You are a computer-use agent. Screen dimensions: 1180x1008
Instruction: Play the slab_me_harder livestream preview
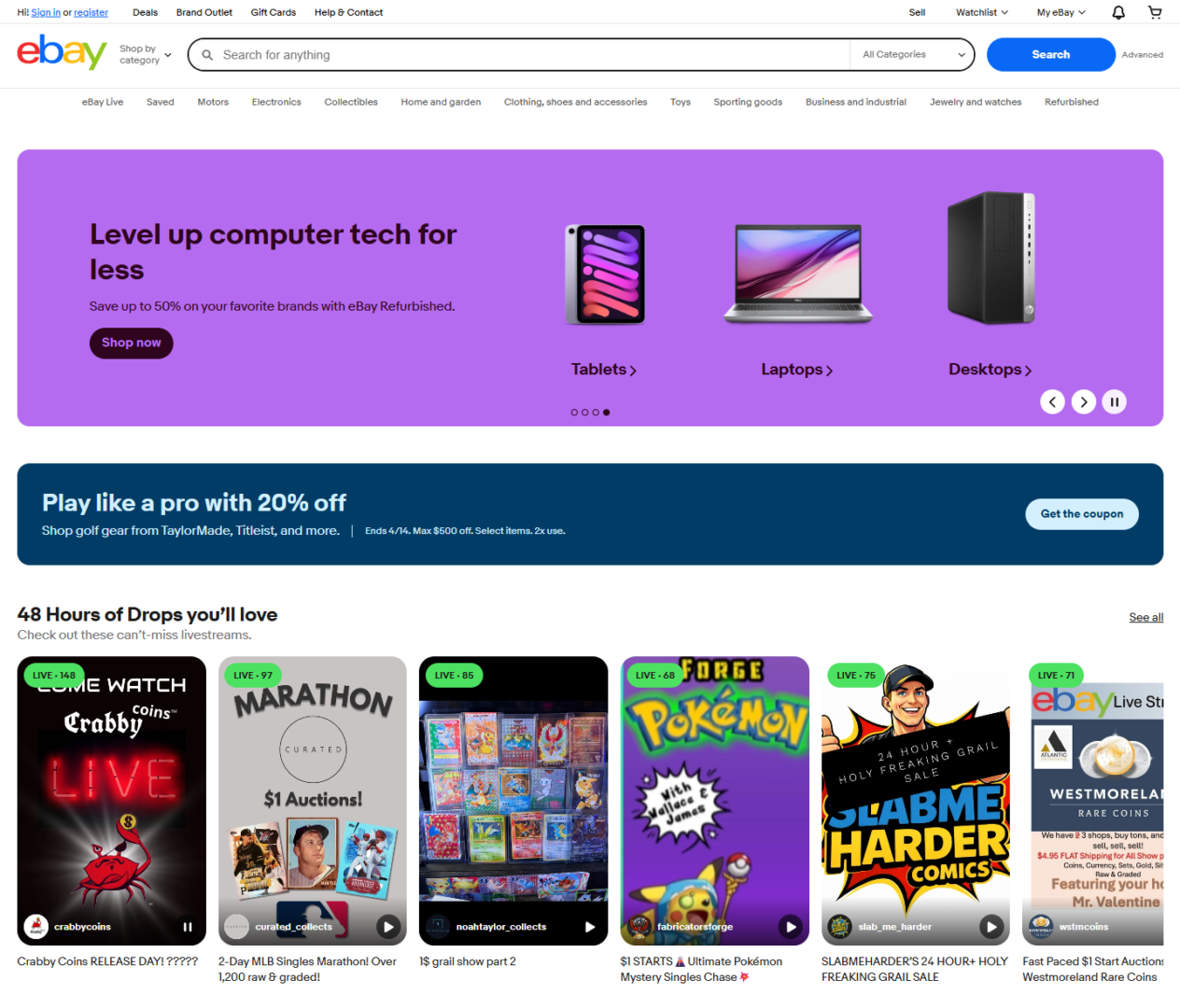click(991, 927)
